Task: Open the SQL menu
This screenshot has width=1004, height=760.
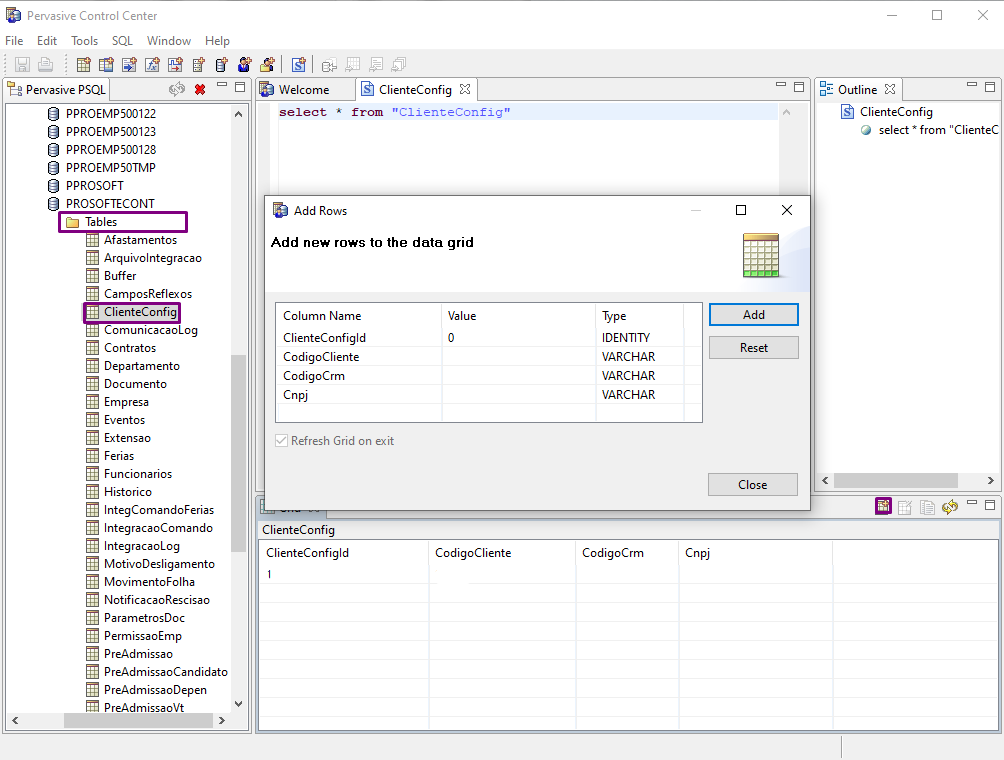Action: pos(122,41)
